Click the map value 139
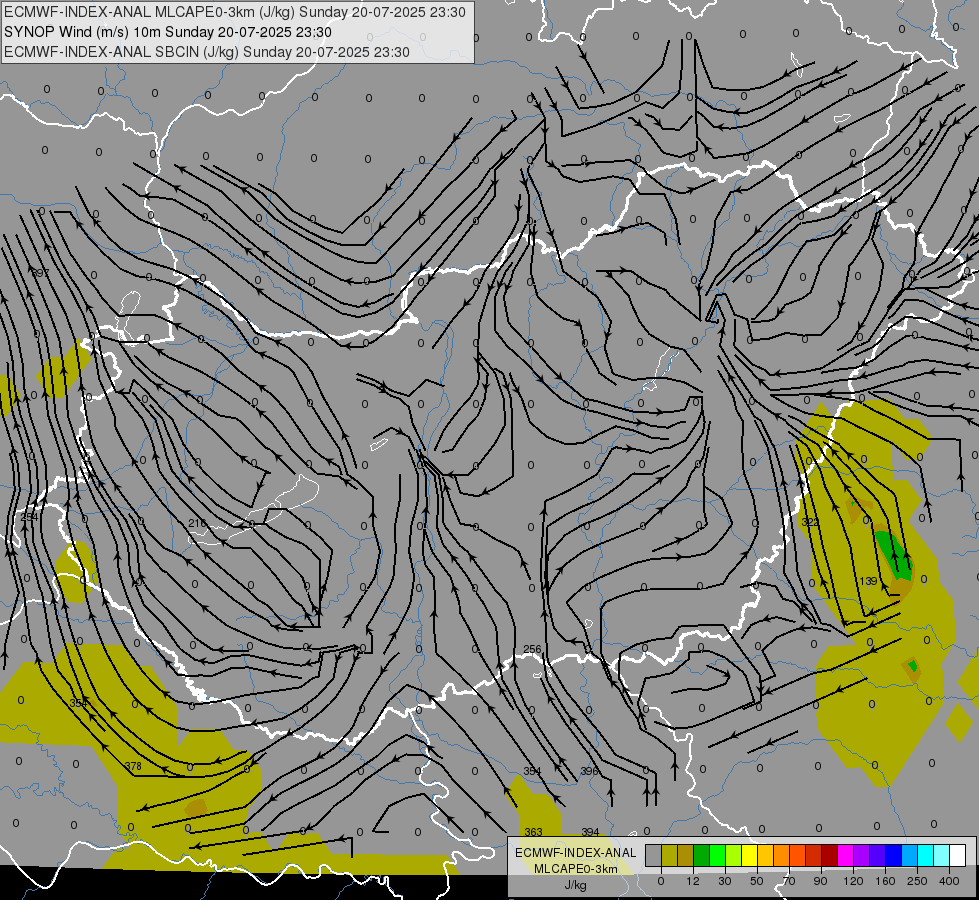Screen dimensions: 979x900 pos(868,581)
